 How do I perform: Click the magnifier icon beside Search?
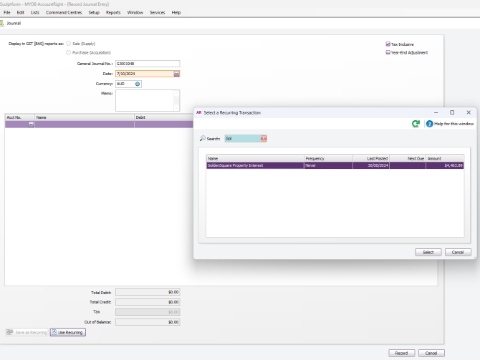tap(202, 138)
